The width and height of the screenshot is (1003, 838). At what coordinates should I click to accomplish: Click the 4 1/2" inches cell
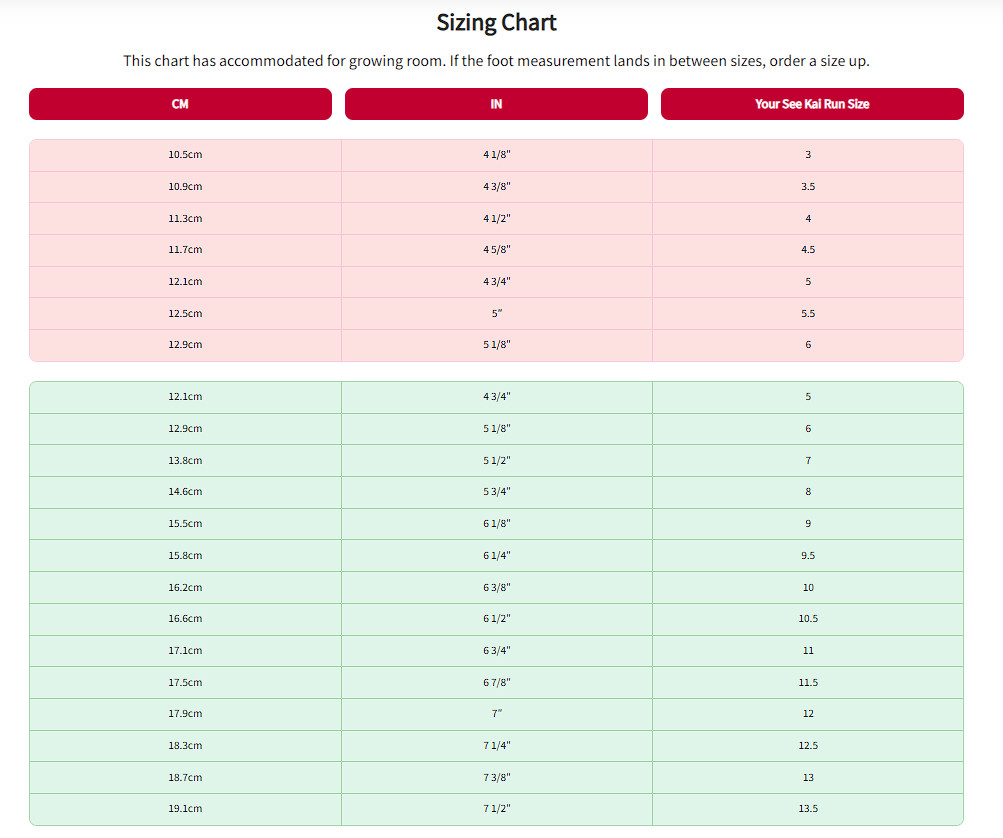coord(497,218)
